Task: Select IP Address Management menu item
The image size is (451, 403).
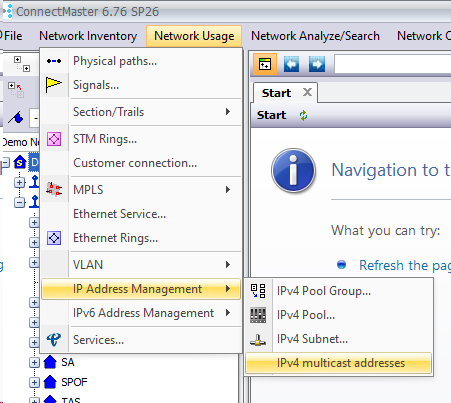Action: 141,289
